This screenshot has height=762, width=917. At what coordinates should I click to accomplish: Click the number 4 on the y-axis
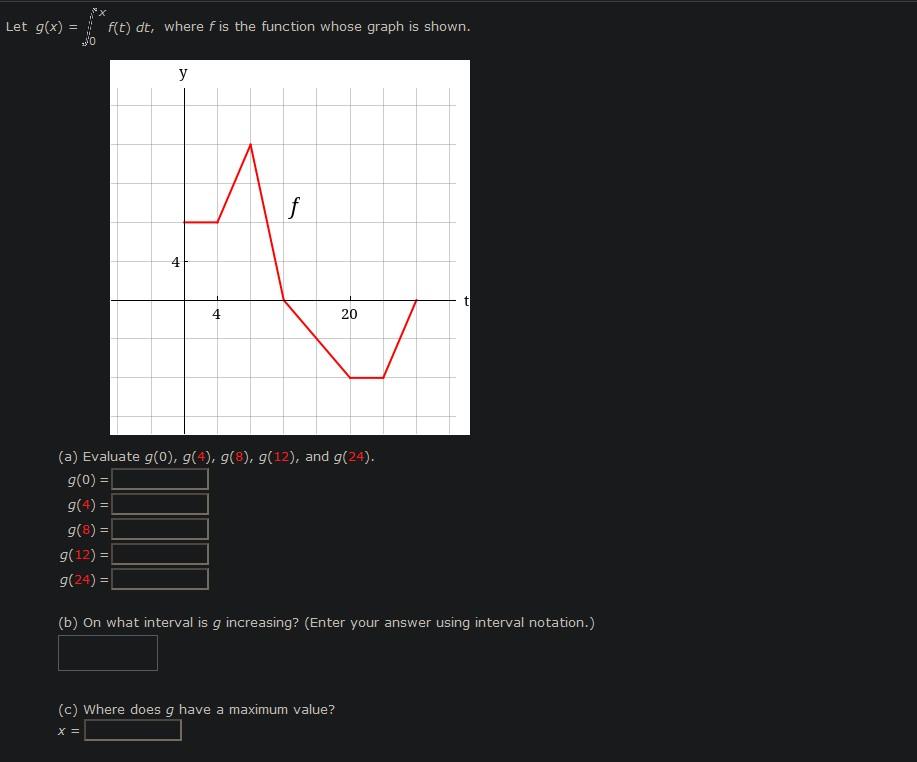(x=175, y=262)
